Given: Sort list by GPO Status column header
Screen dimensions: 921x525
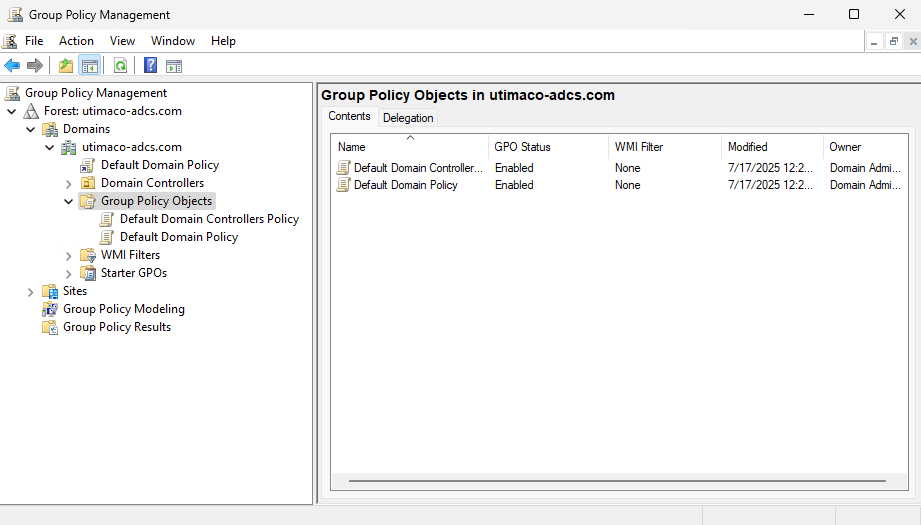Looking at the screenshot, I should (x=522, y=147).
